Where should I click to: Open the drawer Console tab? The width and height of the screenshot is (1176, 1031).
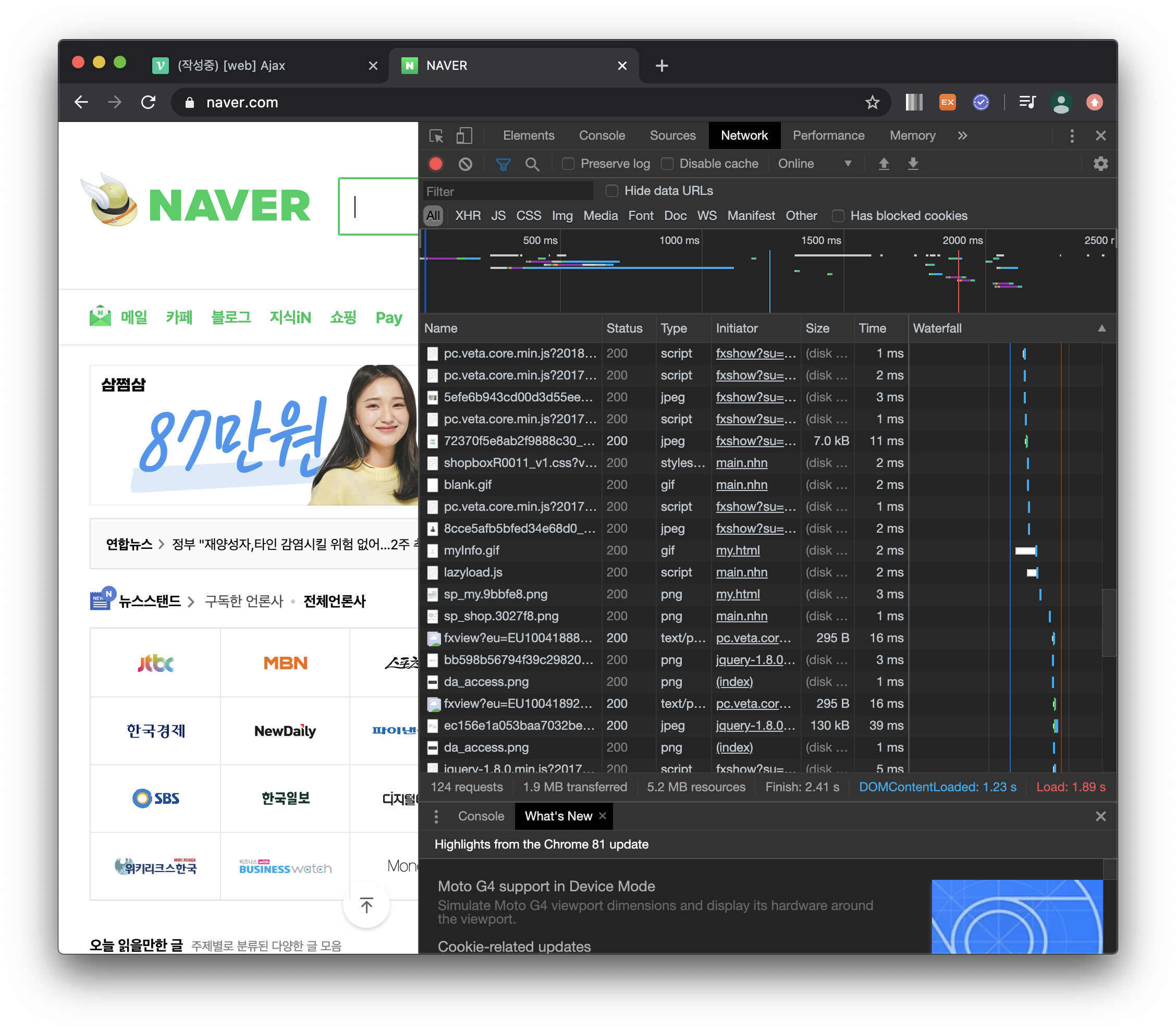pos(481,816)
